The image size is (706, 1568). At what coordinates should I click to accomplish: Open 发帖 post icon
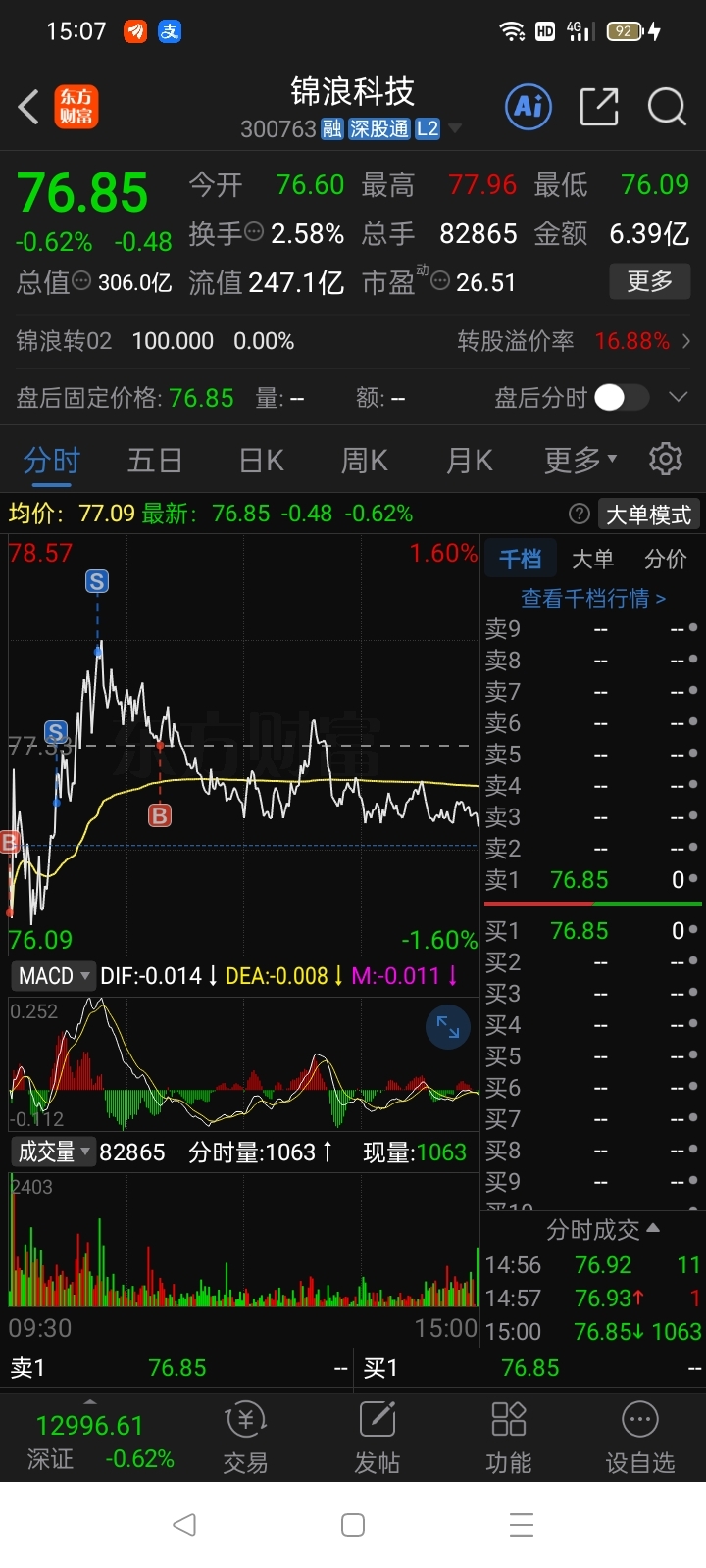coord(378,1438)
